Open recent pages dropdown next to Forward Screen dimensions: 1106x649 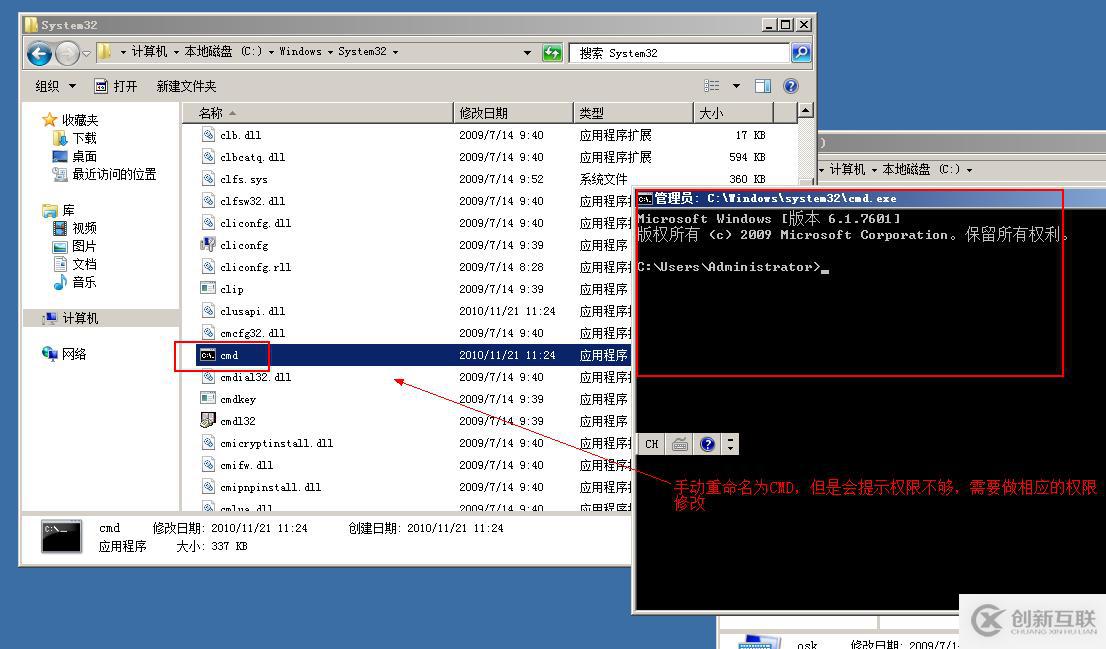[x=87, y=53]
